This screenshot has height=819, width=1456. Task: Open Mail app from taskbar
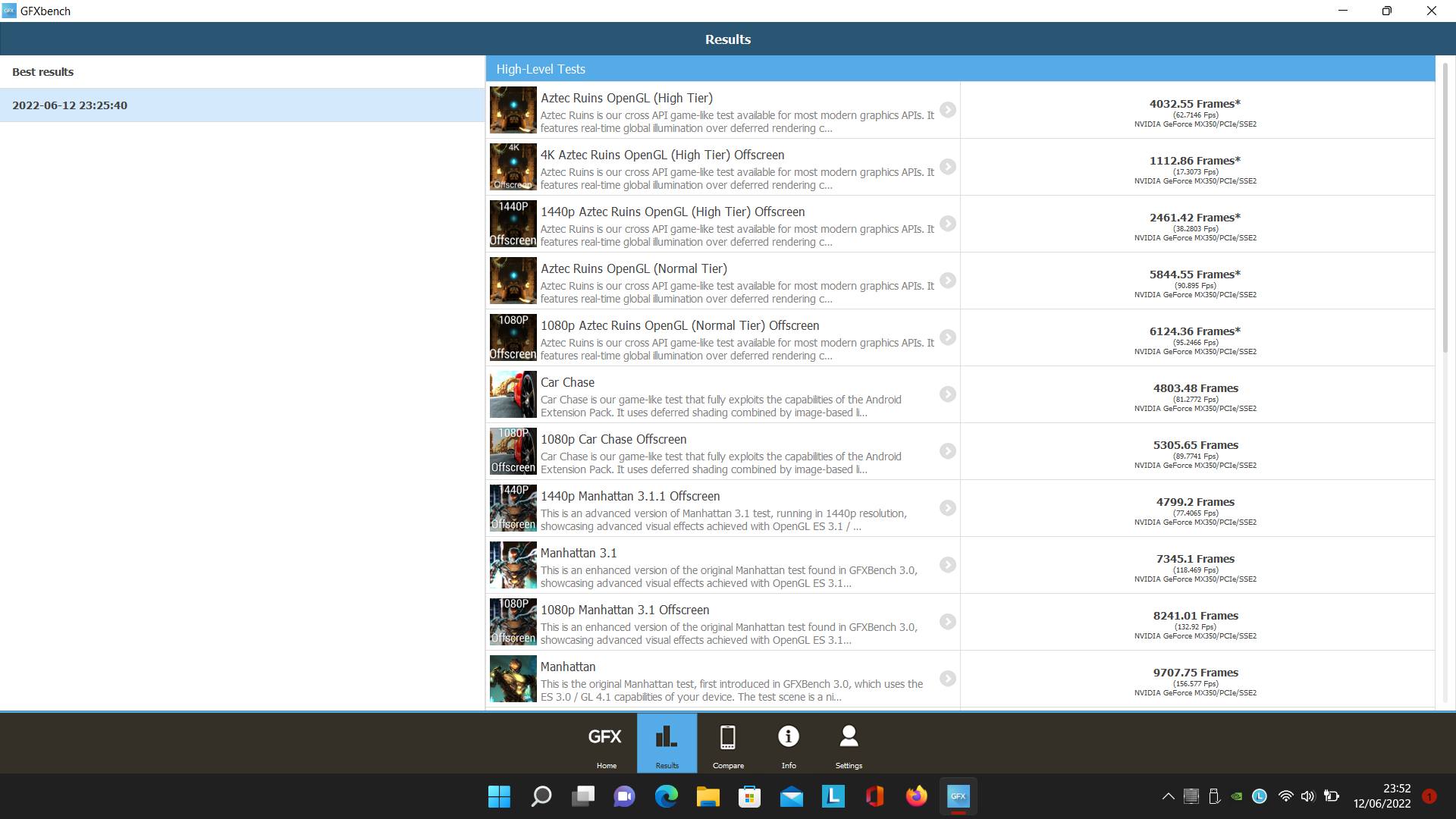click(791, 796)
